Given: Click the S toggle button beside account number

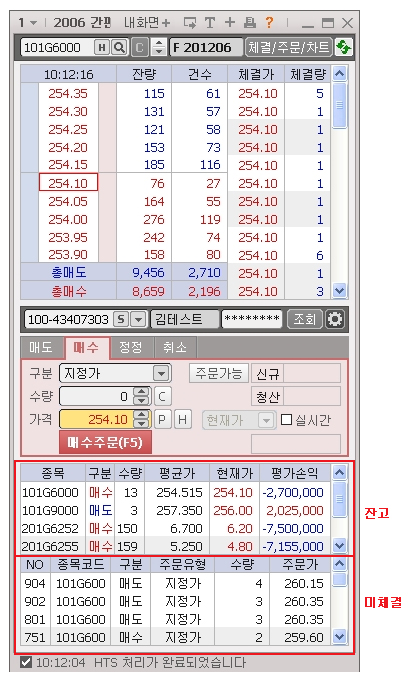Looking at the screenshot, I should (121, 319).
